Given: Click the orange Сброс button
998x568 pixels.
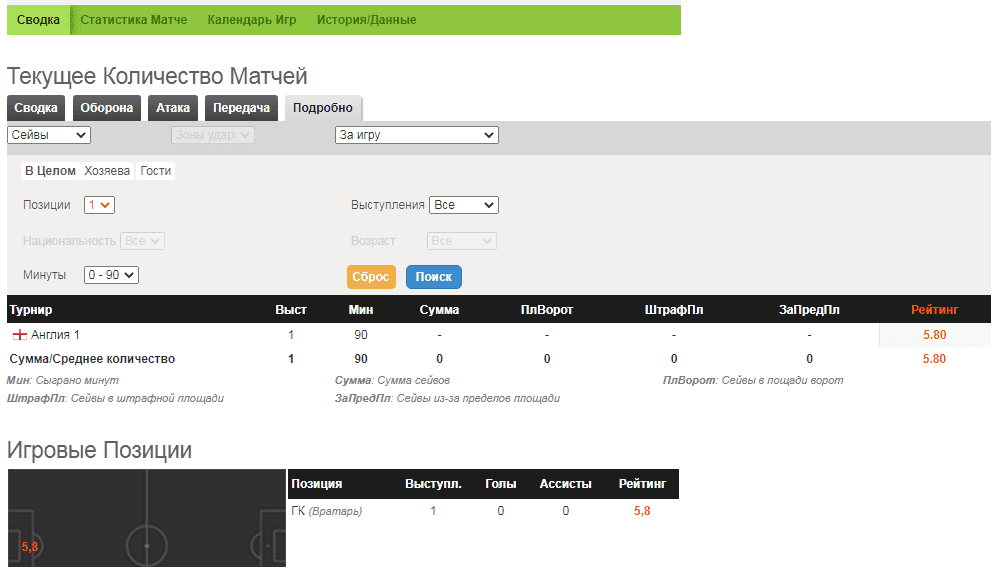Looking at the screenshot, I should pyautogui.click(x=371, y=277).
